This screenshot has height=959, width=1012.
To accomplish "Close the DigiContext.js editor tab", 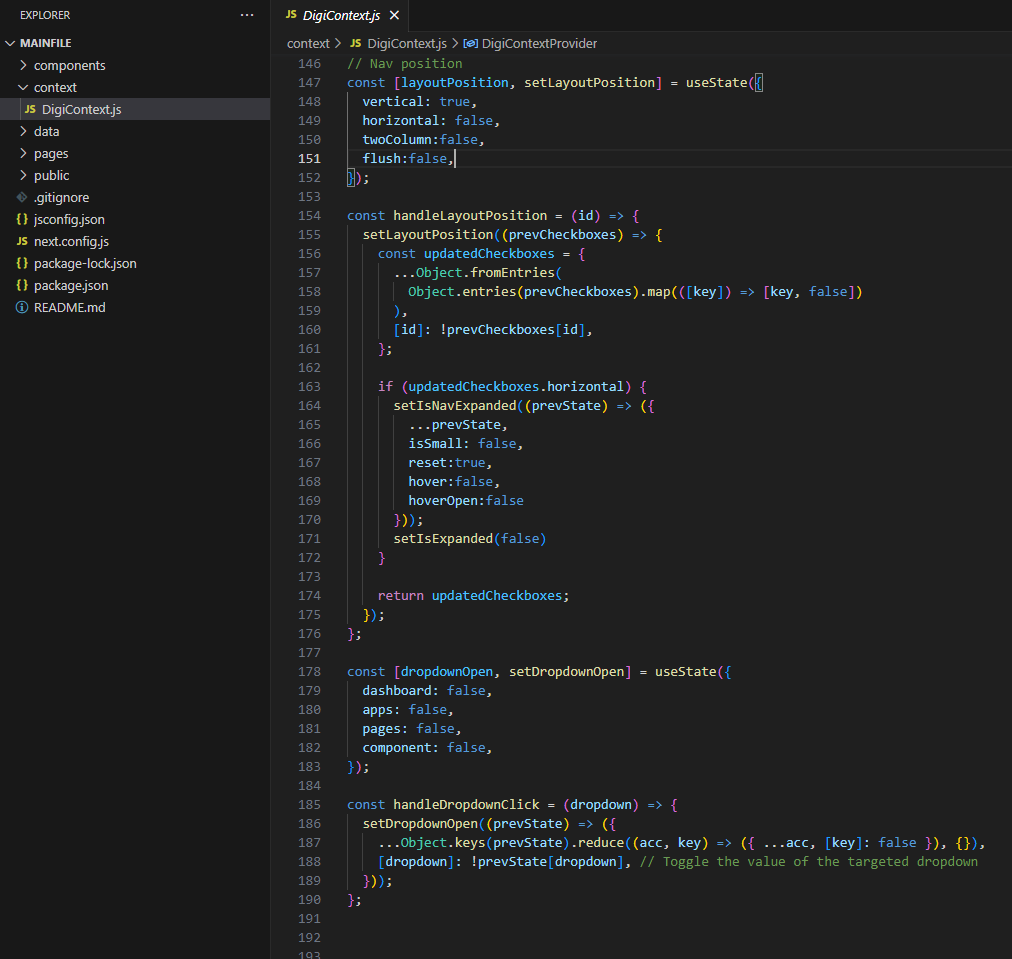I will pos(394,16).
